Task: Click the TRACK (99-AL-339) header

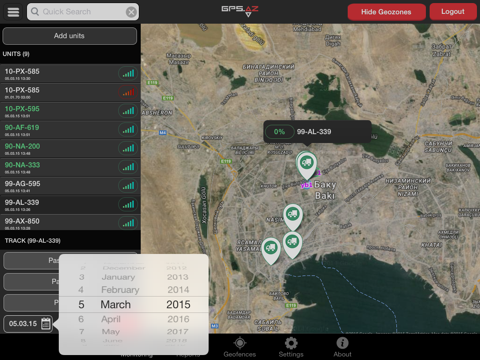Action: click(33, 241)
